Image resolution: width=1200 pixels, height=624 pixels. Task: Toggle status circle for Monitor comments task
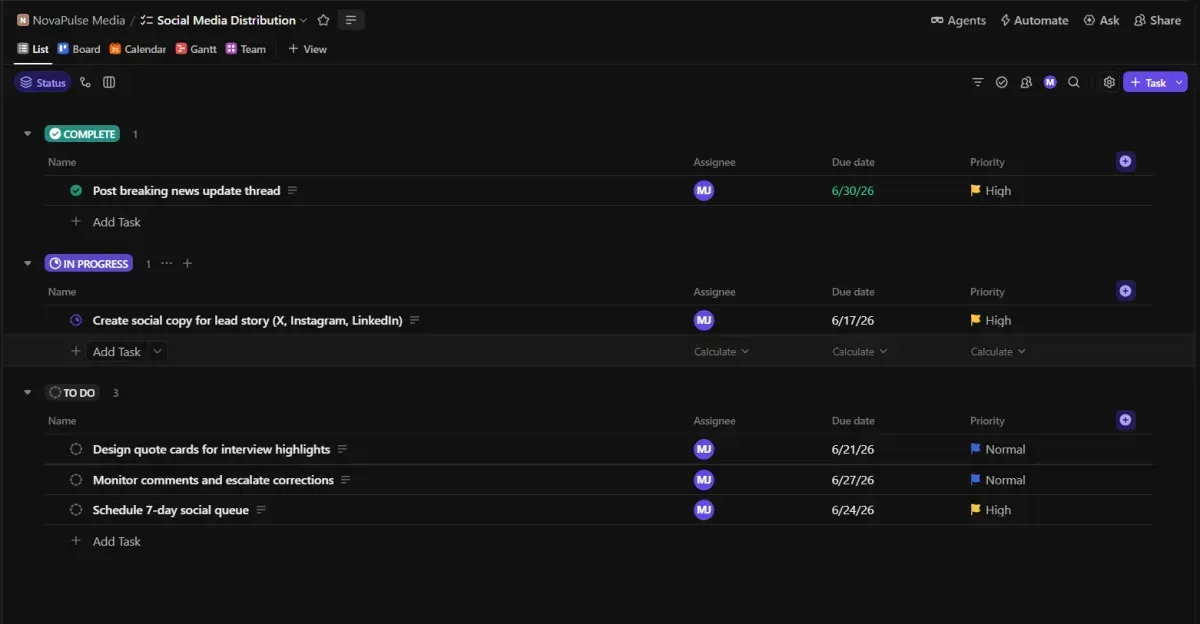76,480
